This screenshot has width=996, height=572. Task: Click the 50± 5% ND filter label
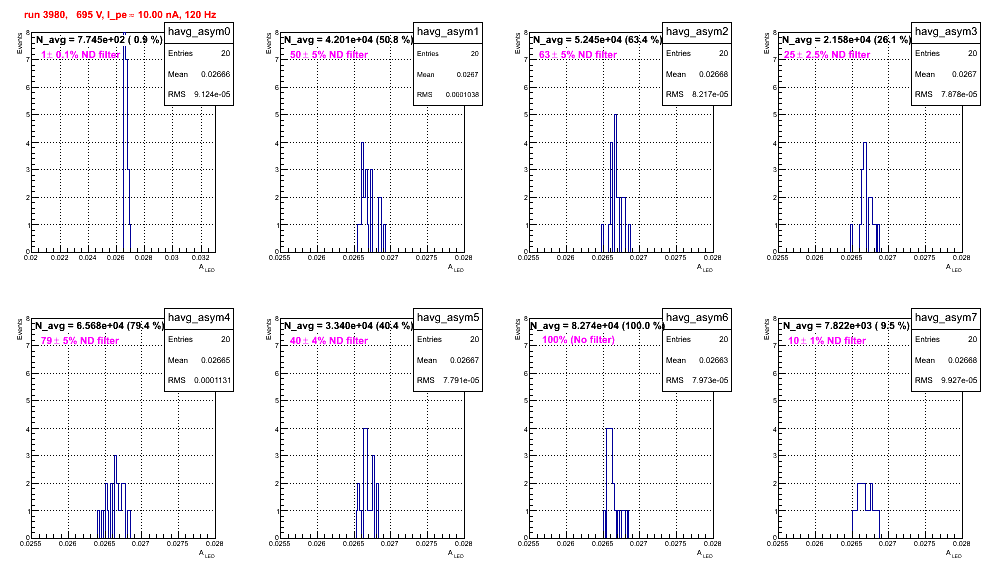click(329, 55)
